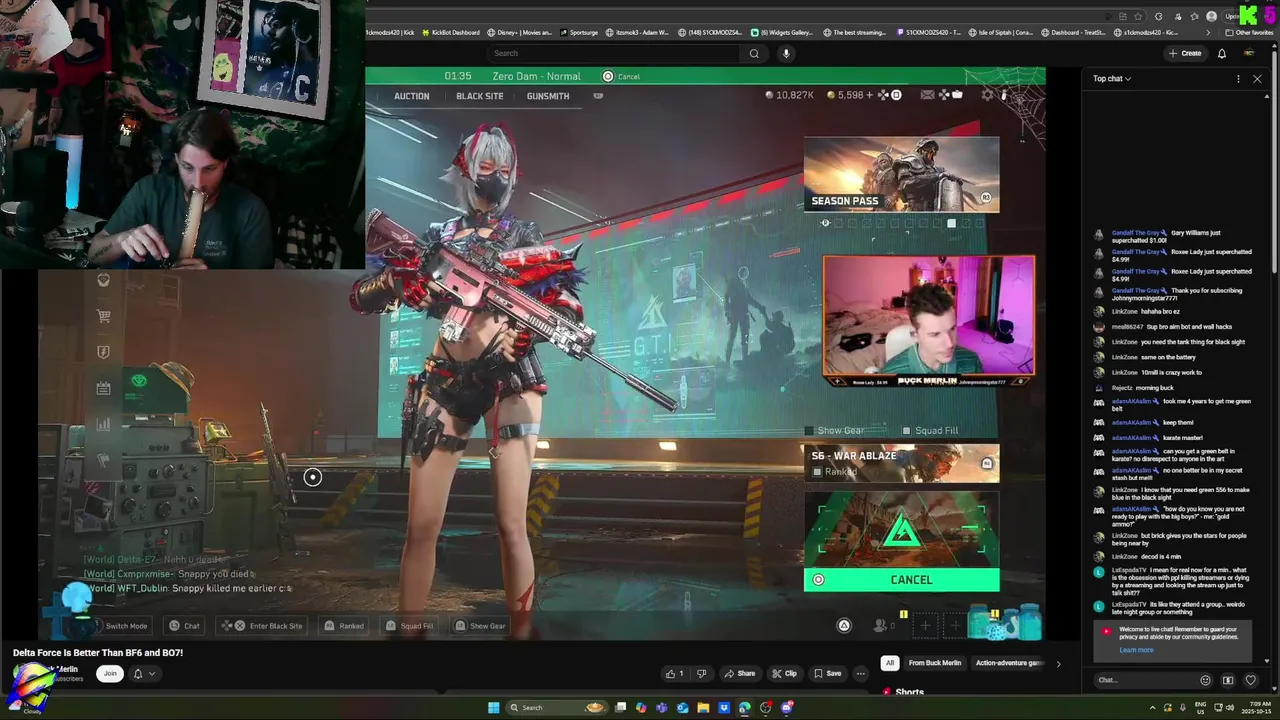
Task: Click the Super Chat dollar icon
Action: 1228,680
